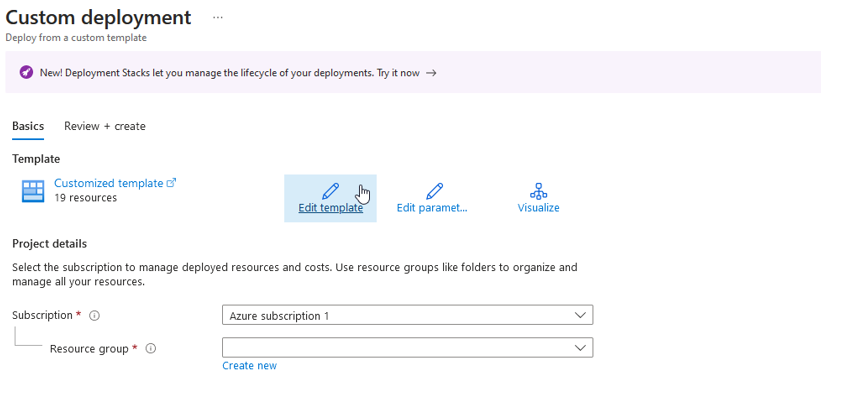Click the Create new resource group link

[249, 366]
